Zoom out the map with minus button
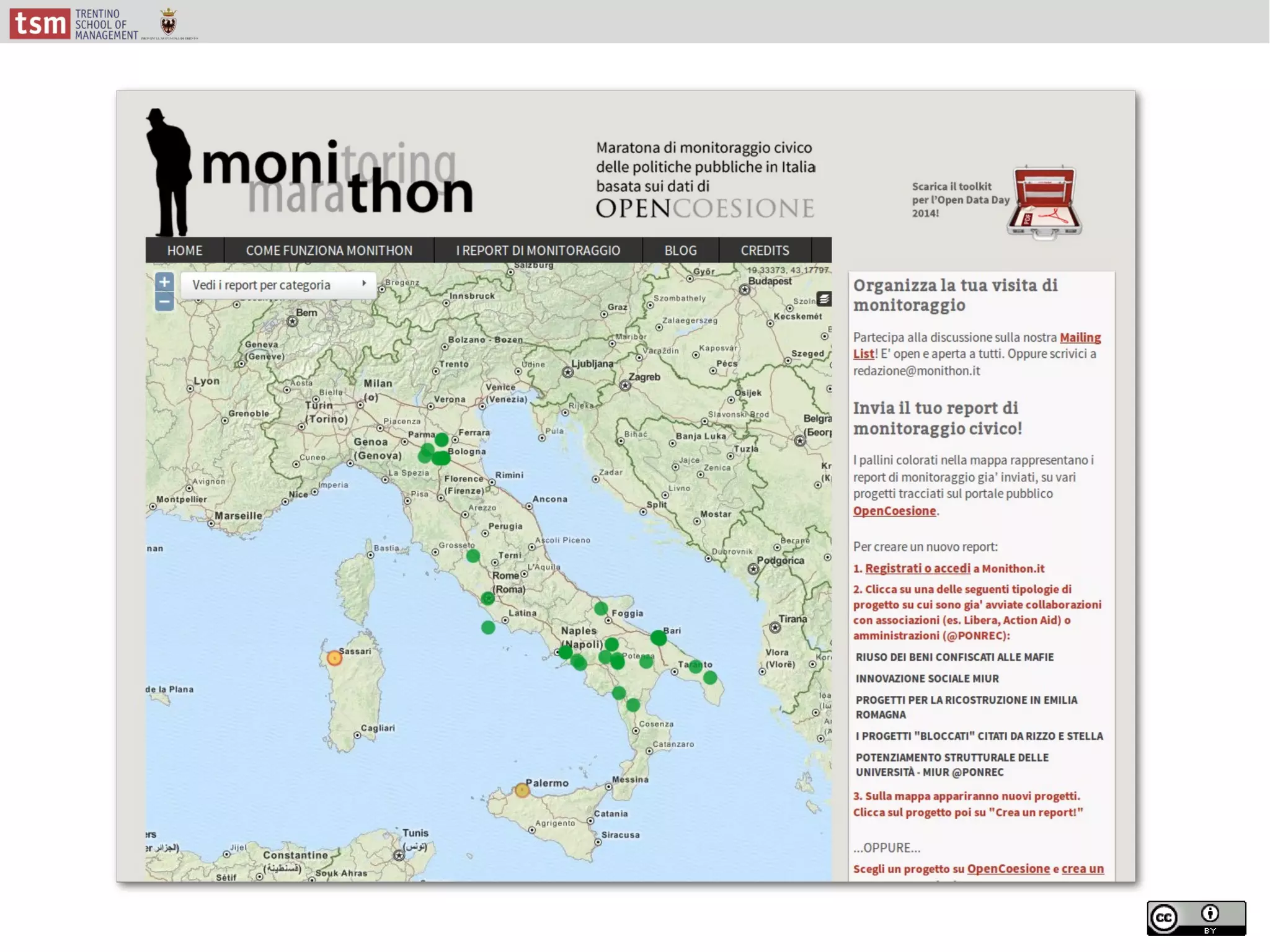 coord(164,302)
